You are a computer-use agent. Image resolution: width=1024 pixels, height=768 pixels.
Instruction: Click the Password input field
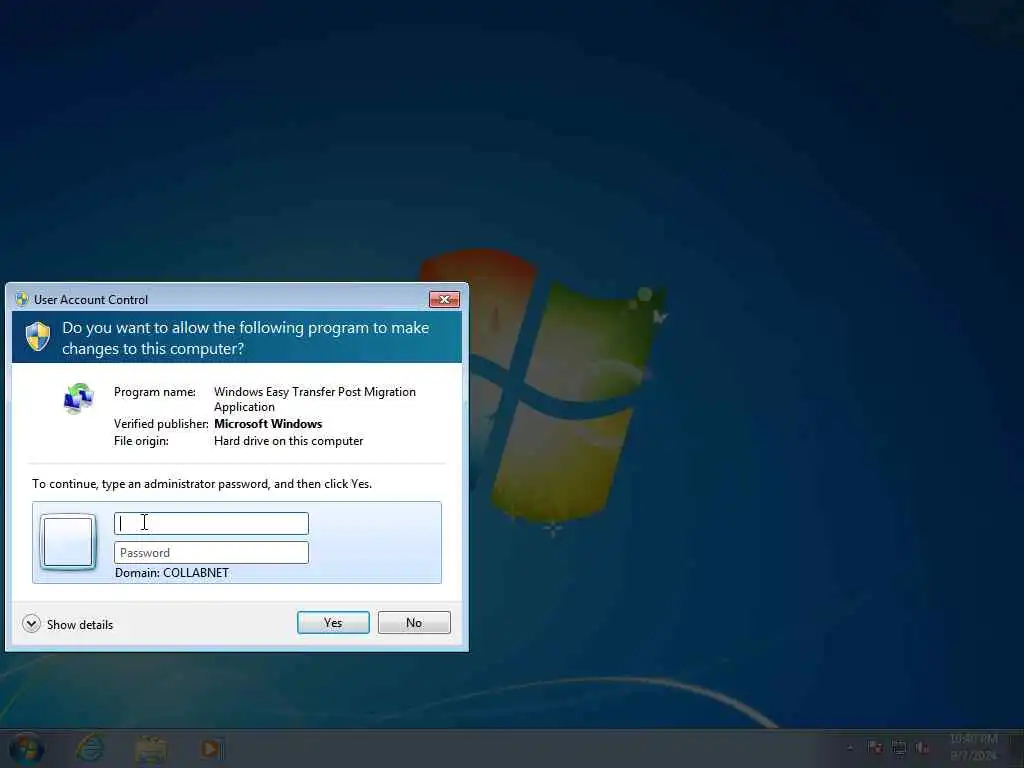coord(211,552)
